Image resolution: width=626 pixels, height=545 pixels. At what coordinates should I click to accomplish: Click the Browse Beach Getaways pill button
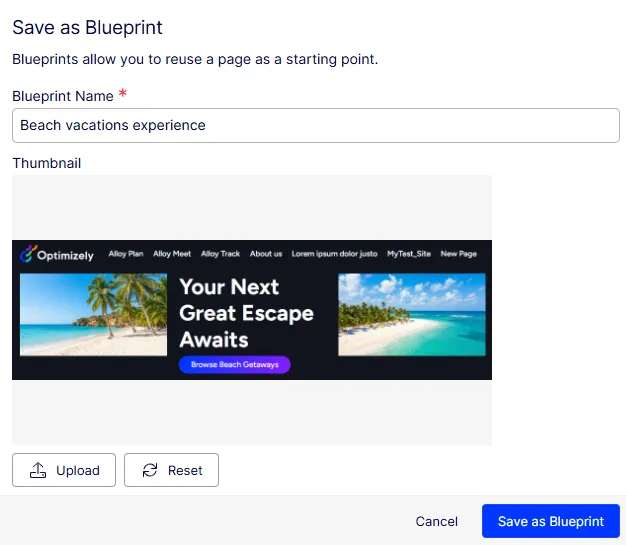[x=235, y=365]
